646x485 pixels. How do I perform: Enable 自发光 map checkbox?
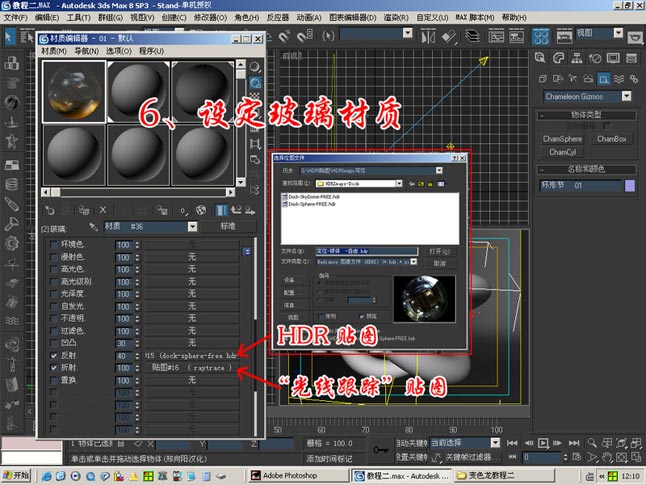click(54, 307)
